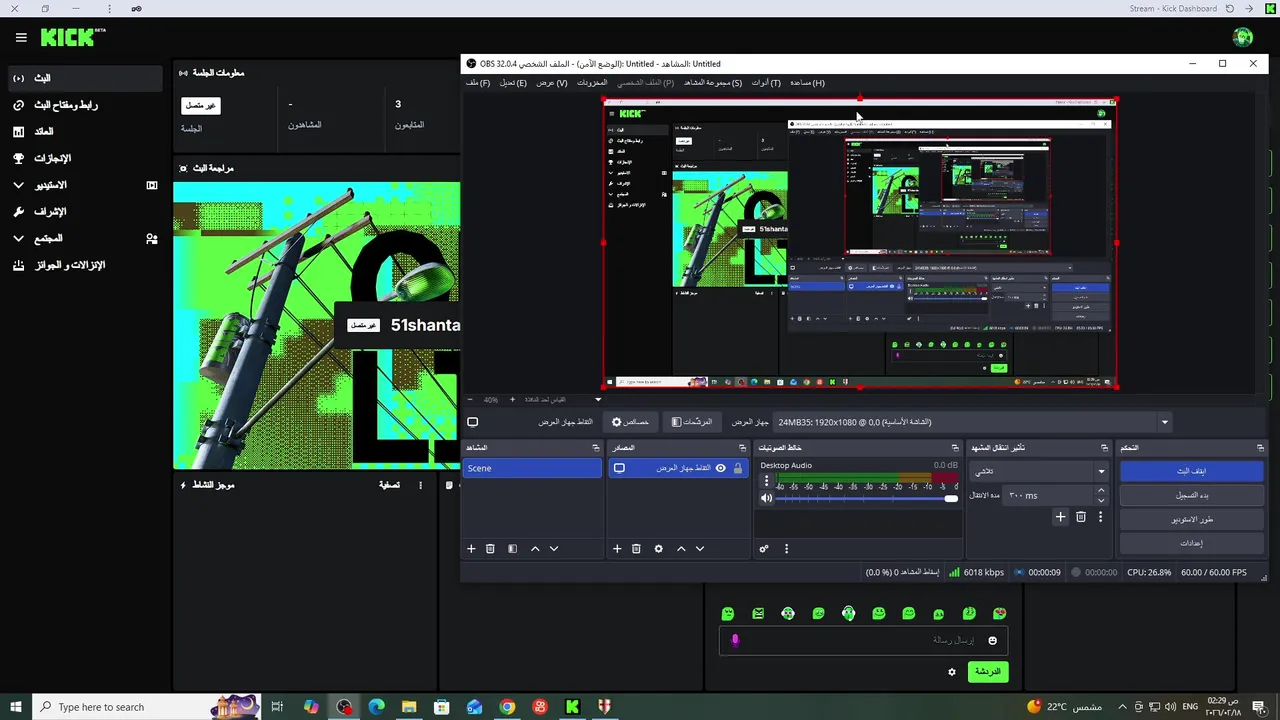The image size is (1280, 720).
Task: Click green الدردشة chat button
Action: click(x=987, y=671)
